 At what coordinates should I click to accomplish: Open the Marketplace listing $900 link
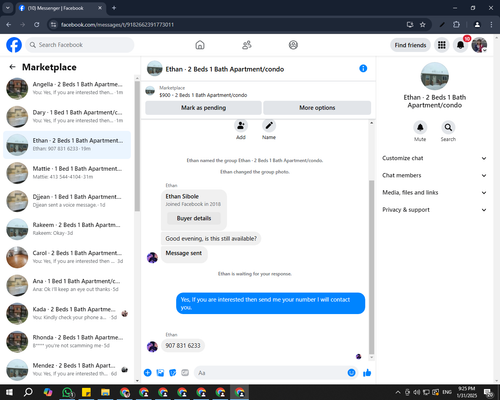tap(203, 95)
